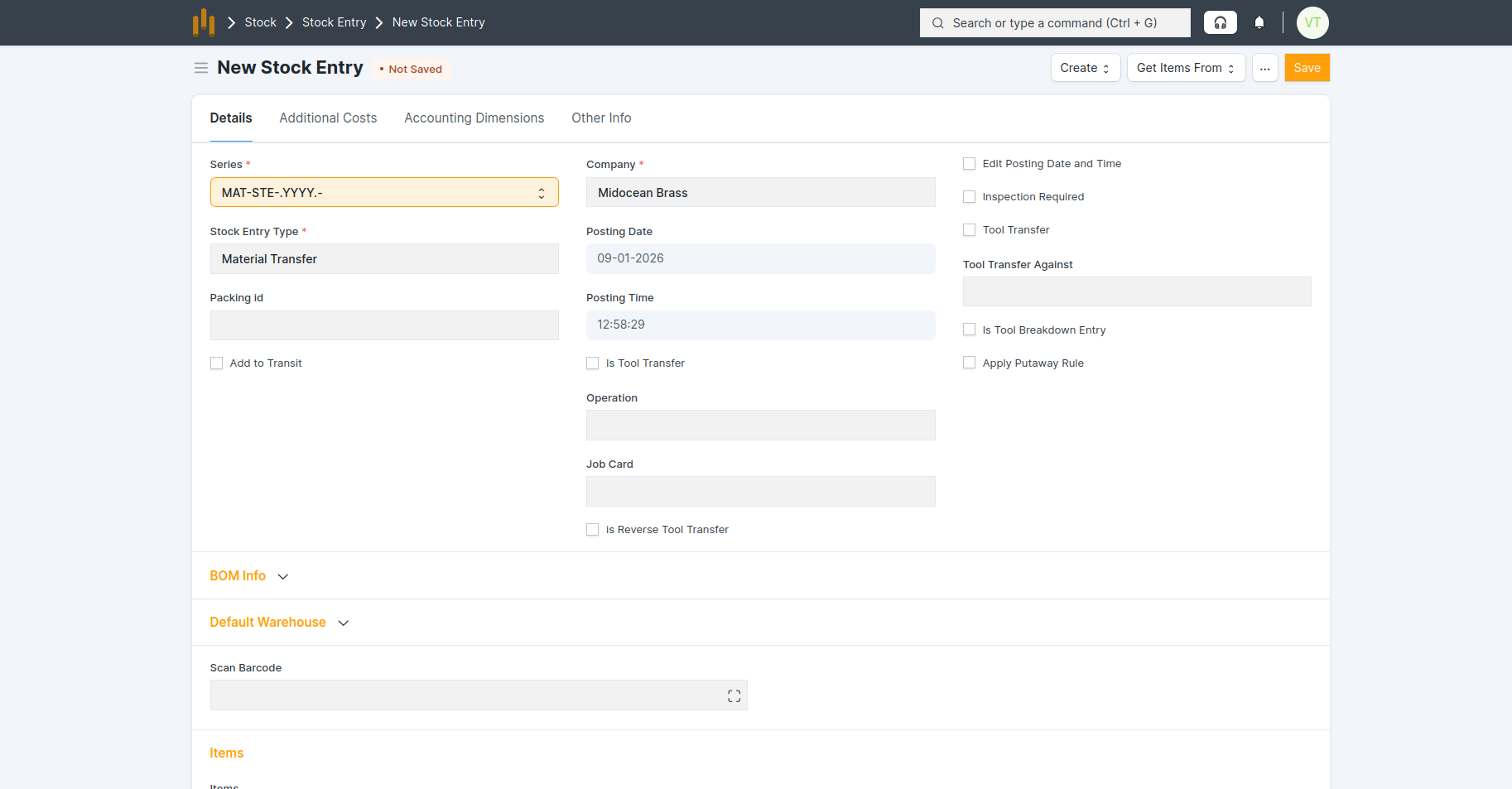Tick the Inspection Required checkbox
The image size is (1512, 789).
[970, 197]
